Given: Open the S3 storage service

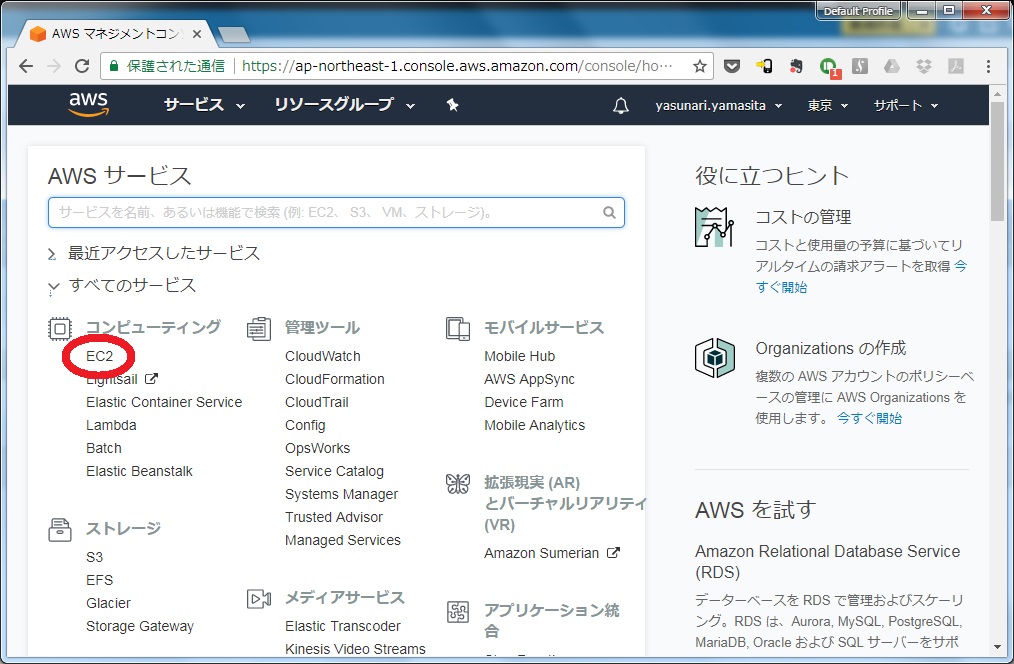Looking at the screenshot, I should (x=94, y=557).
